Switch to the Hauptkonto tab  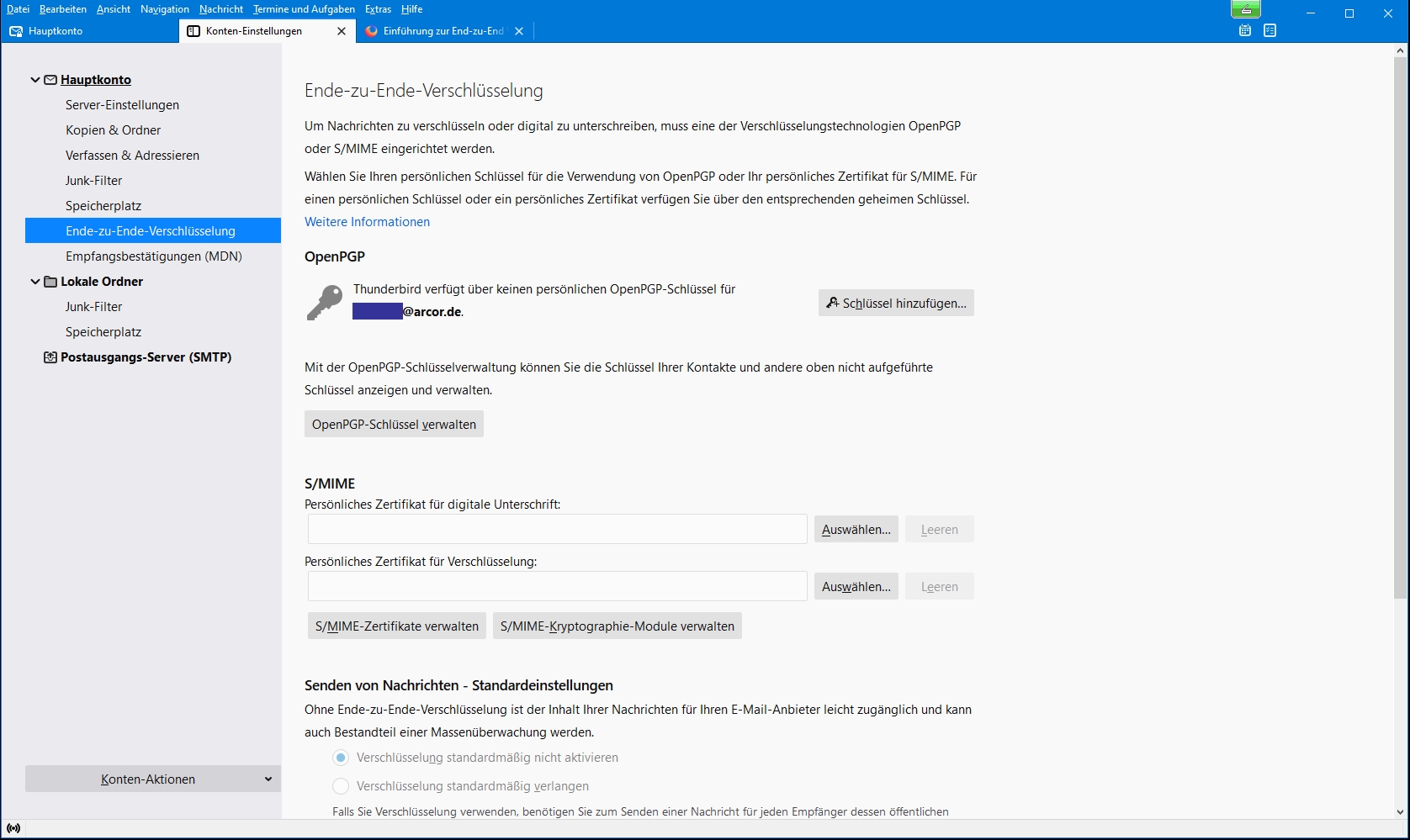click(x=91, y=31)
